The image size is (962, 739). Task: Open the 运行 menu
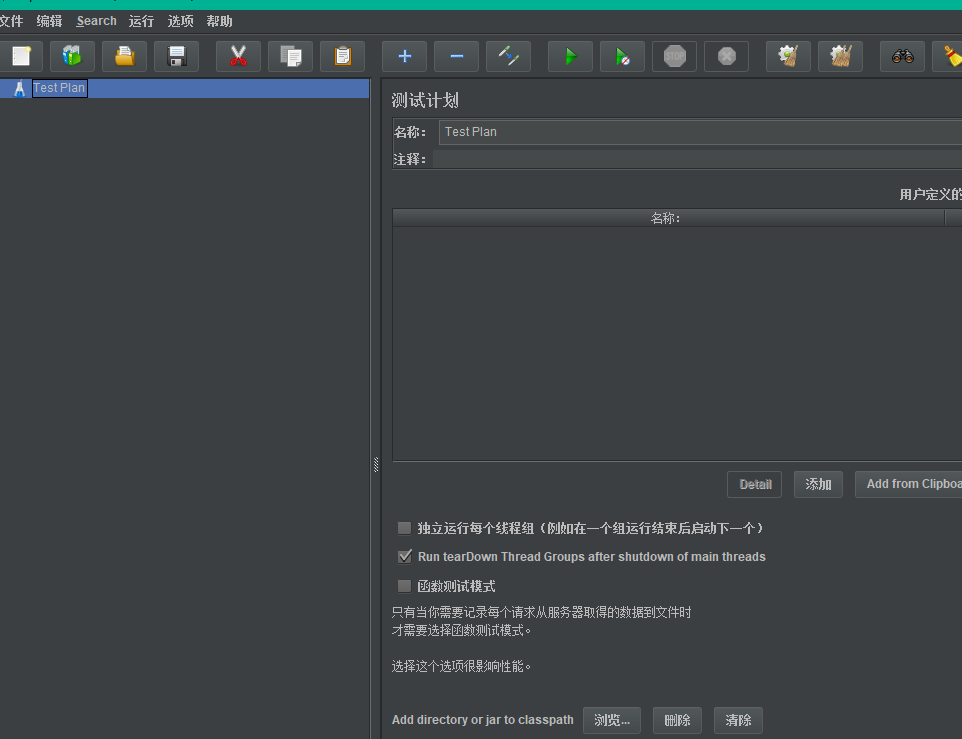(x=141, y=21)
